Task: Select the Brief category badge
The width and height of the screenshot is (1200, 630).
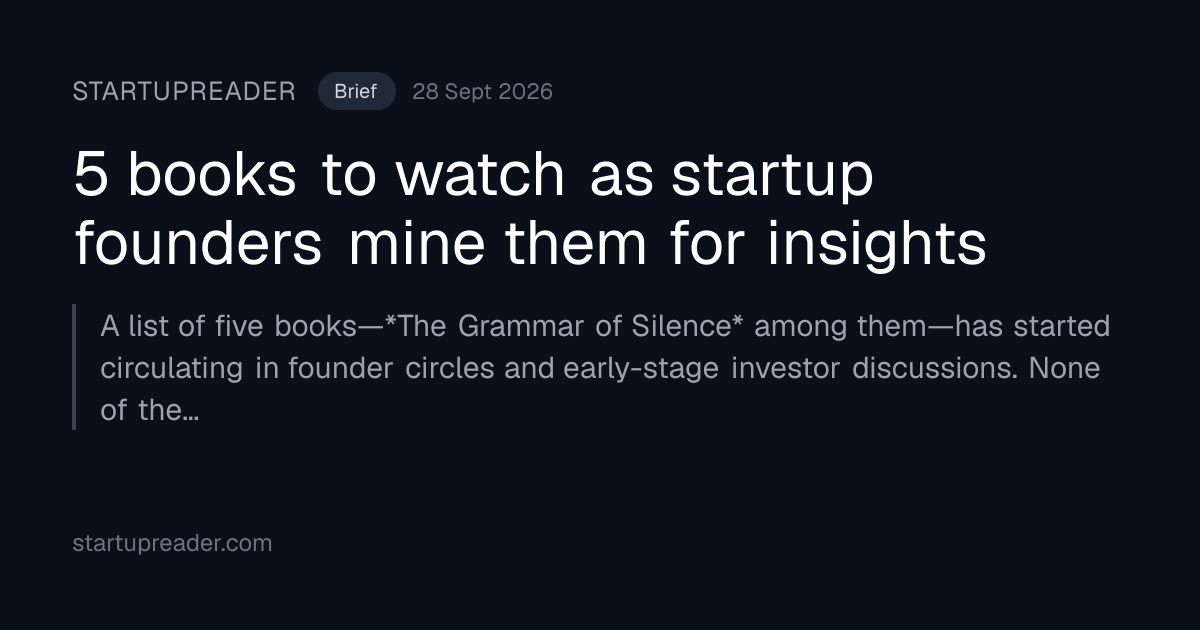Action: click(356, 92)
